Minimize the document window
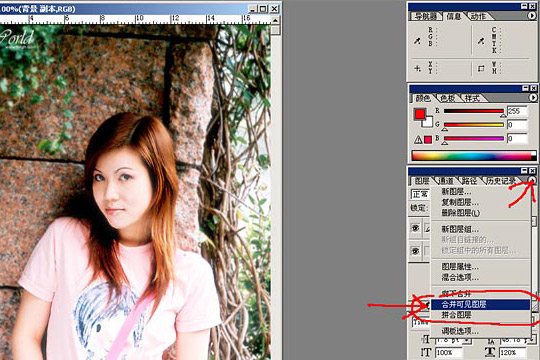This screenshot has width=540, height=360. (x=253, y=9)
